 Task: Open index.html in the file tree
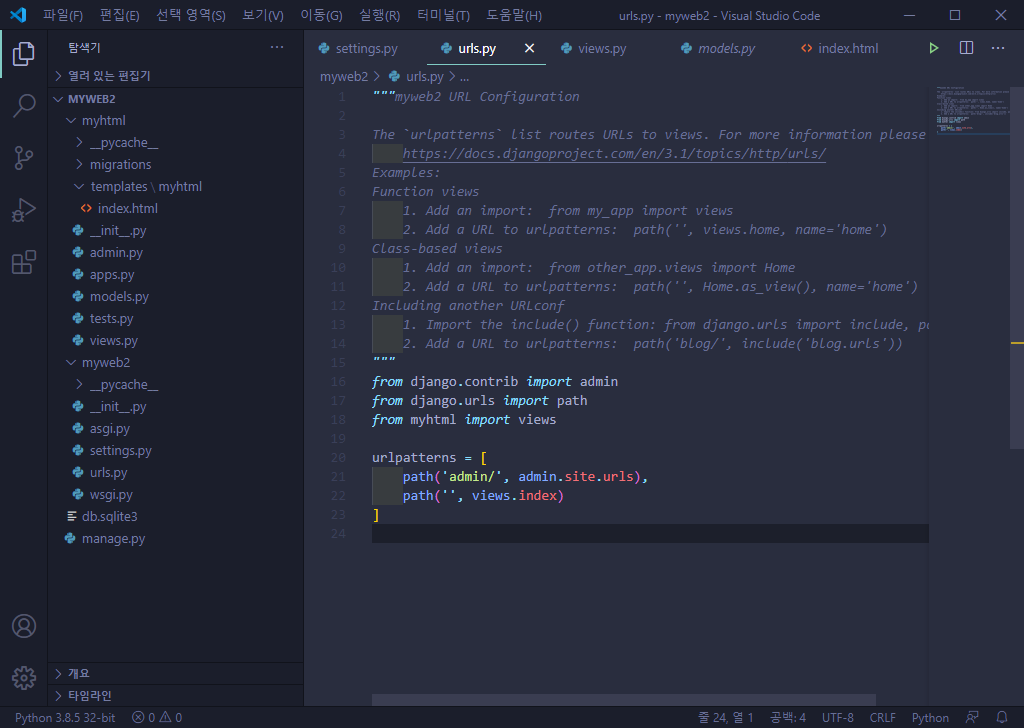pos(127,208)
